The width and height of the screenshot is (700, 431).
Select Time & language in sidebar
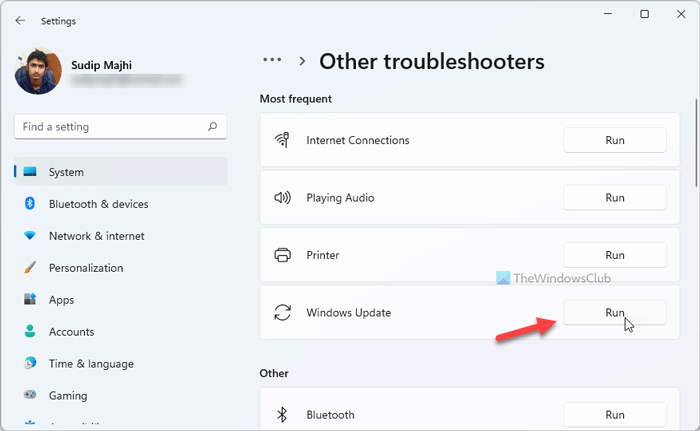tap(91, 364)
